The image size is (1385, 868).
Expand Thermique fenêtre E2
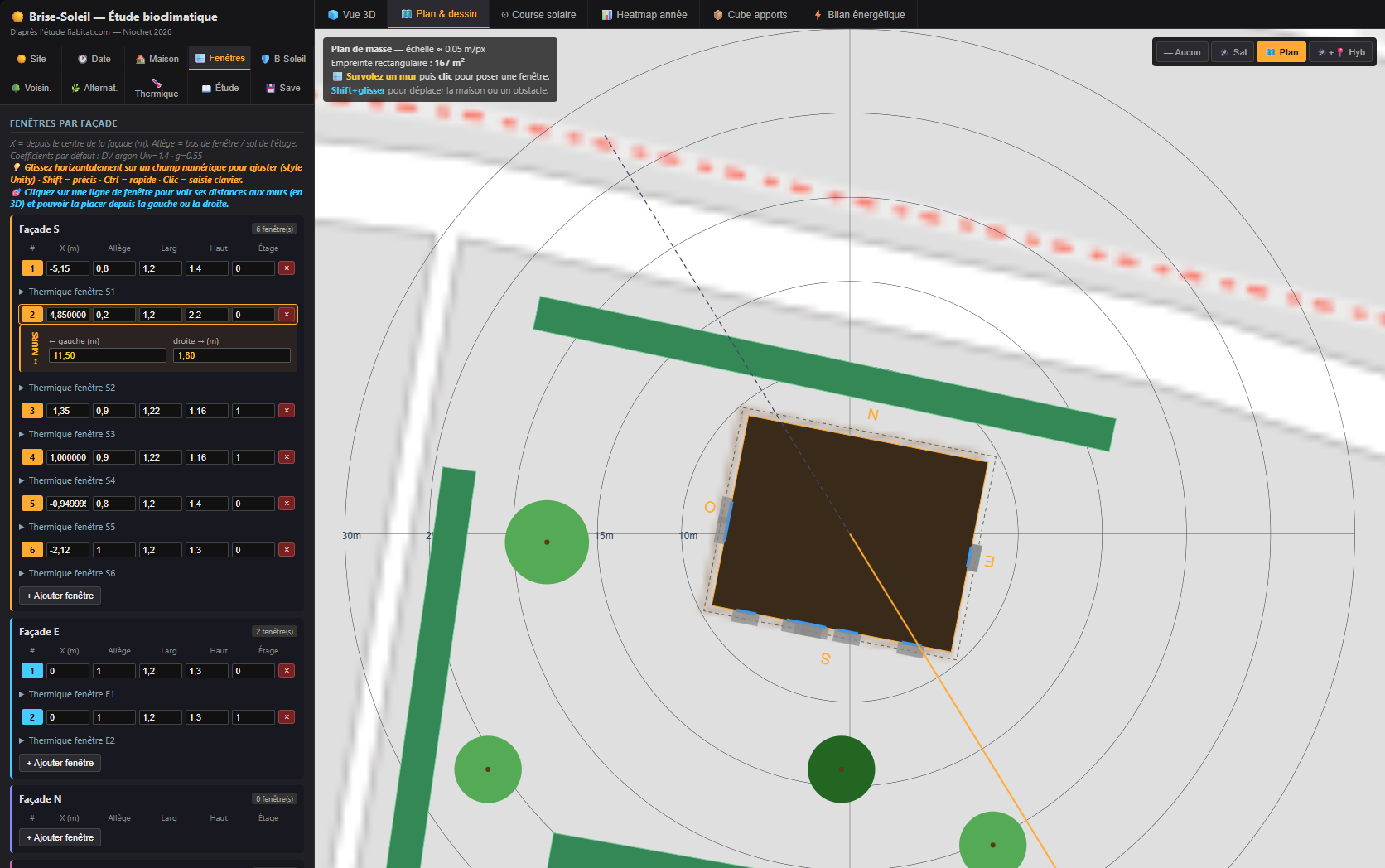click(x=67, y=740)
